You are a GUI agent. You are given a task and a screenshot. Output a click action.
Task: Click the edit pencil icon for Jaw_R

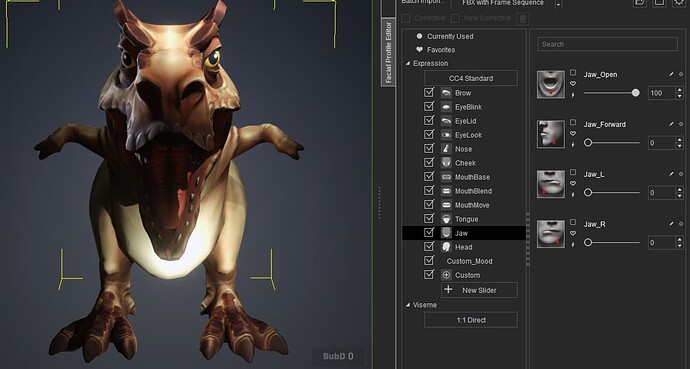pyautogui.click(x=671, y=224)
